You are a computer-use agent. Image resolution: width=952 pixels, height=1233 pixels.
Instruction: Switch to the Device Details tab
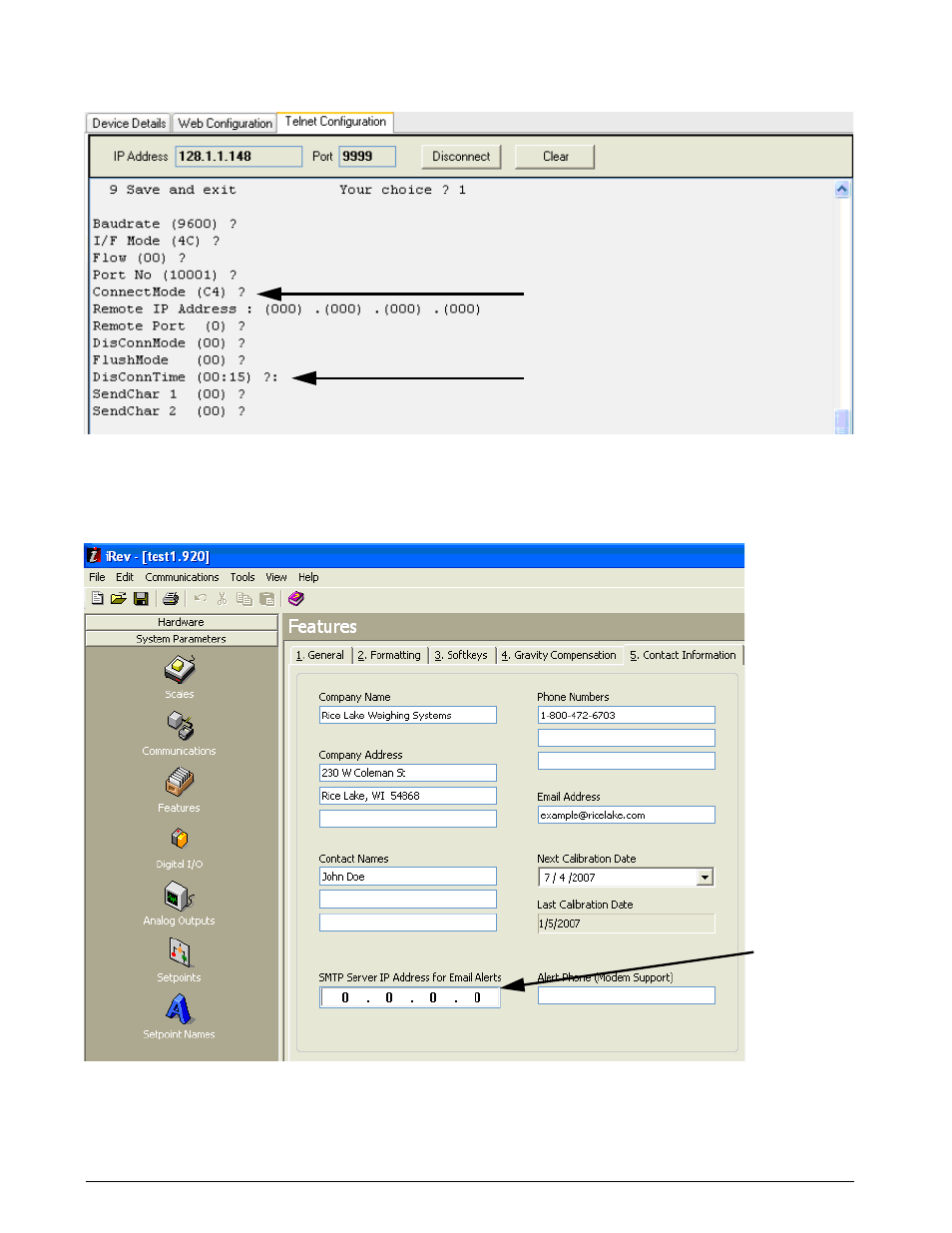pos(129,124)
